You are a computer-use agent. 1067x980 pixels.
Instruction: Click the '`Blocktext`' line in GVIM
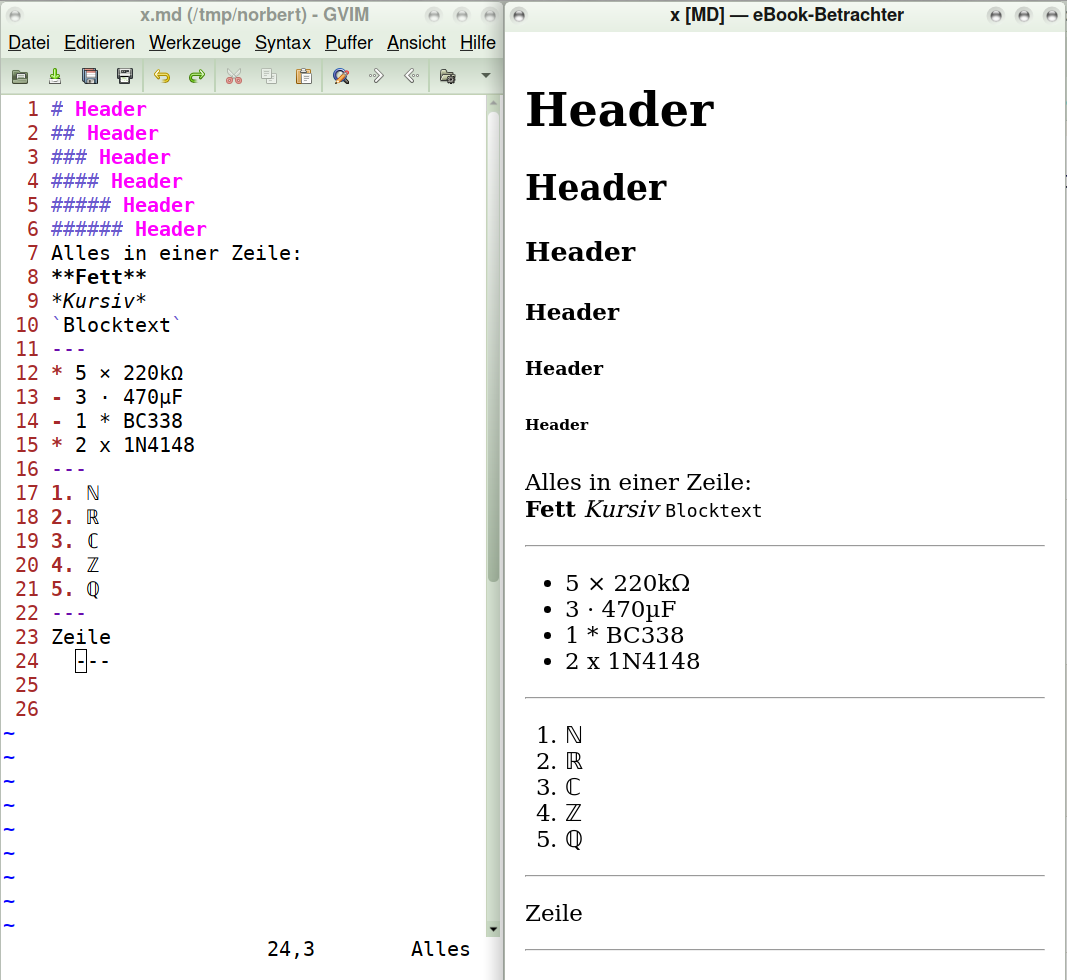(116, 325)
